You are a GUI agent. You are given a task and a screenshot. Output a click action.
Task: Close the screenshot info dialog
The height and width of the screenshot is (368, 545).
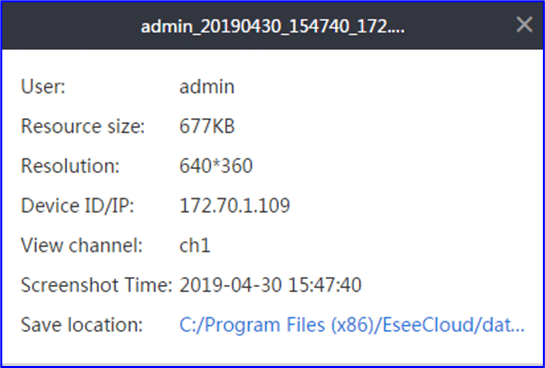point(524,25)
